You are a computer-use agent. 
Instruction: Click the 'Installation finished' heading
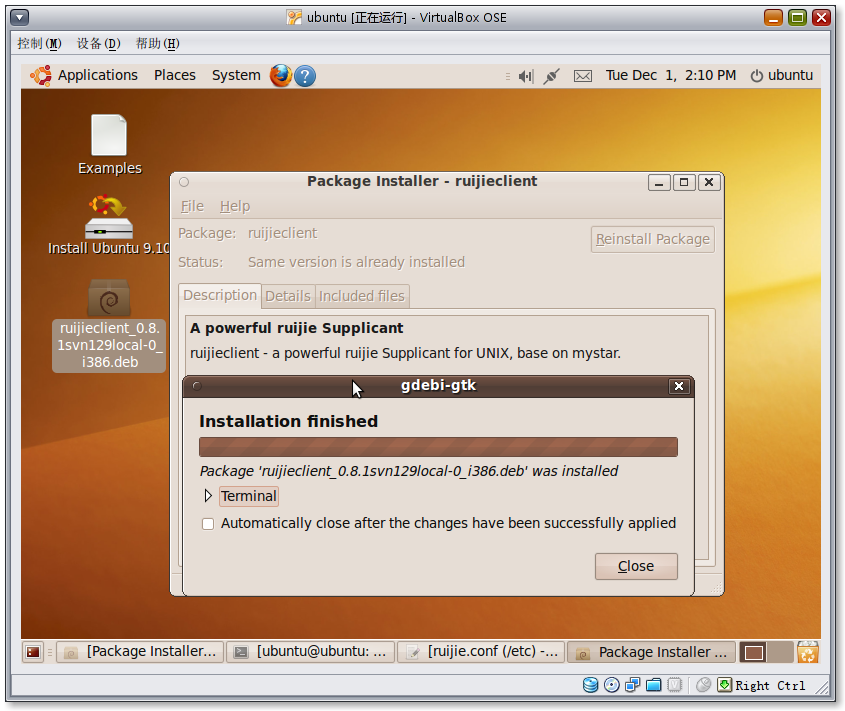tap(288, 422)
